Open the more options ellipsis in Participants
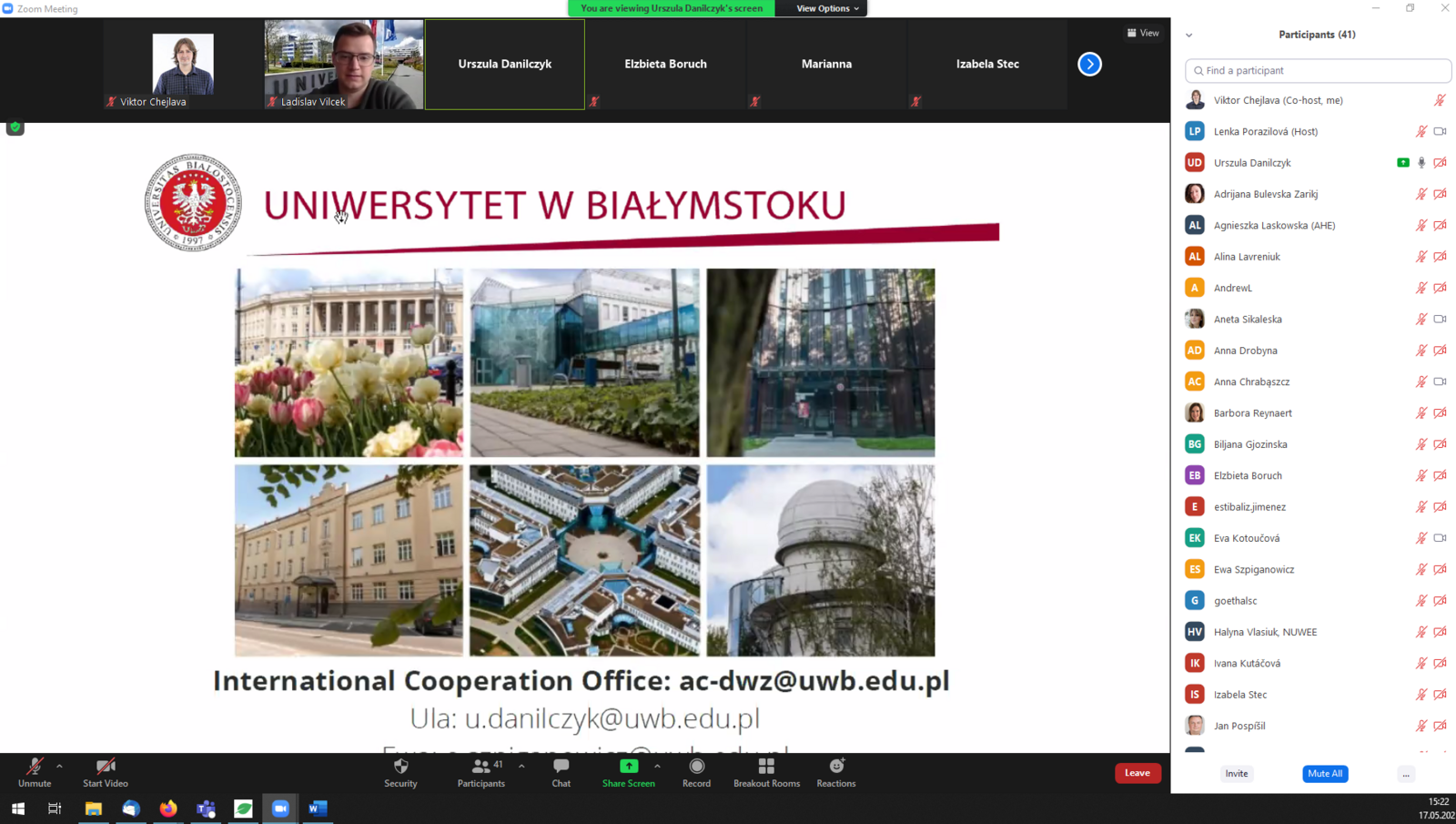Viewport: 1456px width, 824px height. pyautogui.click(x=1406, y=774)
